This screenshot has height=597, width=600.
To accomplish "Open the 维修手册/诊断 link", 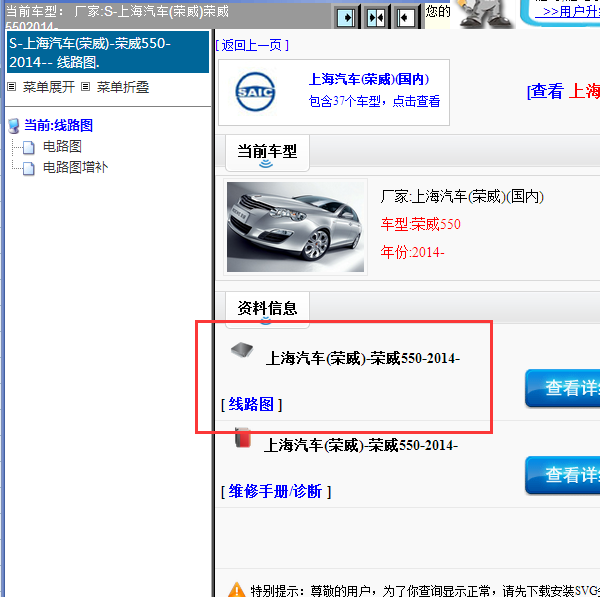I will (x=276, y=491).
